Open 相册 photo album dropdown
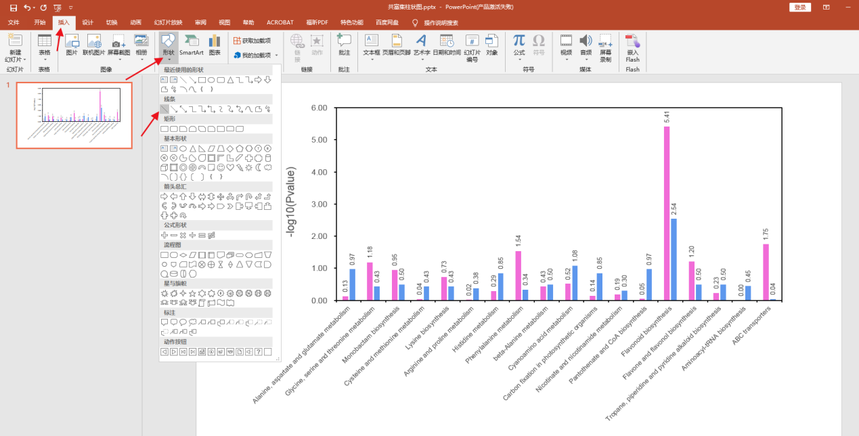The height and width of the screenshot is (436, 859). tap(141, 47)
